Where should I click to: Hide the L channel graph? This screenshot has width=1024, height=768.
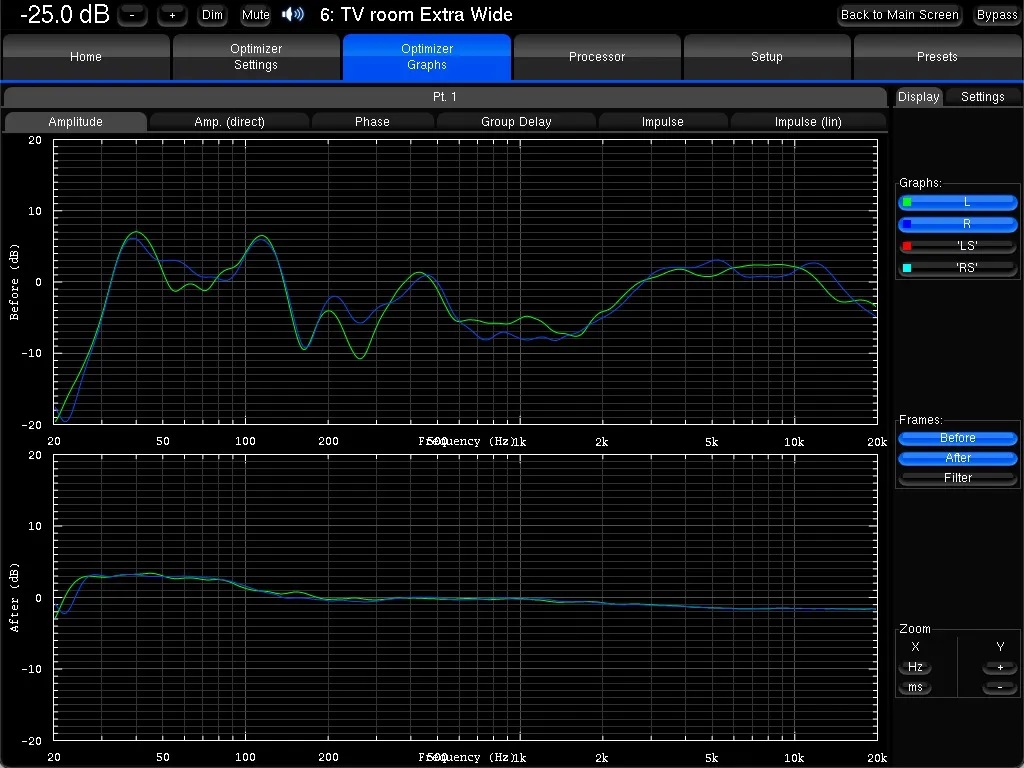coord(958,202)
